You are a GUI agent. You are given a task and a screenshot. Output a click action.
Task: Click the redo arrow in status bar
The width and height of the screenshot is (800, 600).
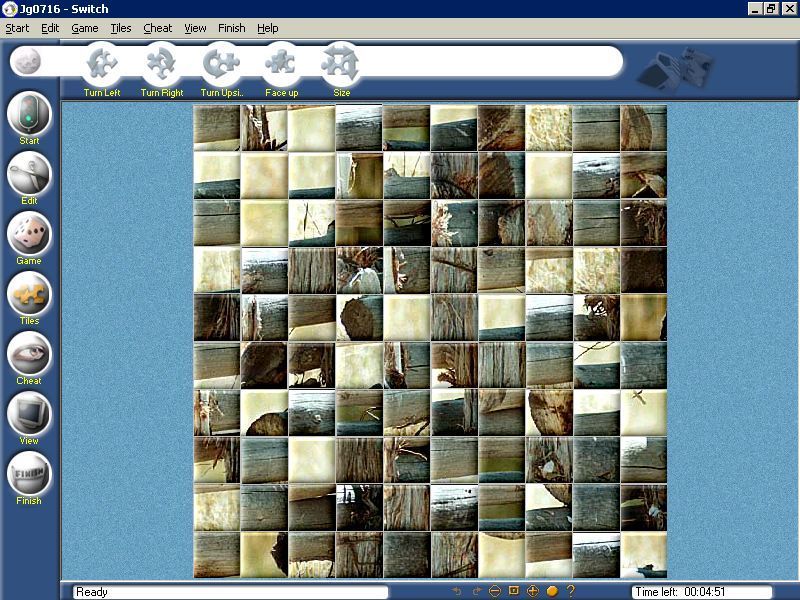click(478, 590)
